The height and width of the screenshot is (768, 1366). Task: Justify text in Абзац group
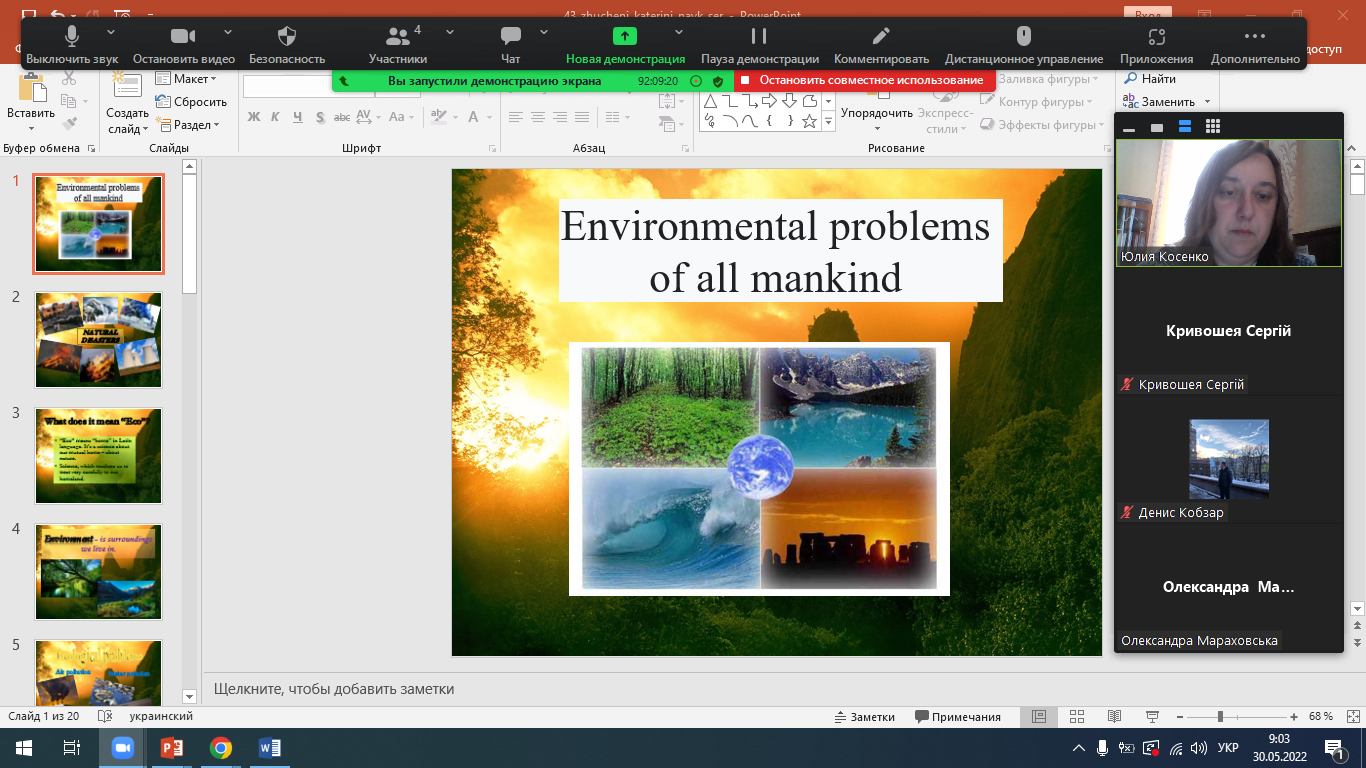click(x=582, y=117)
